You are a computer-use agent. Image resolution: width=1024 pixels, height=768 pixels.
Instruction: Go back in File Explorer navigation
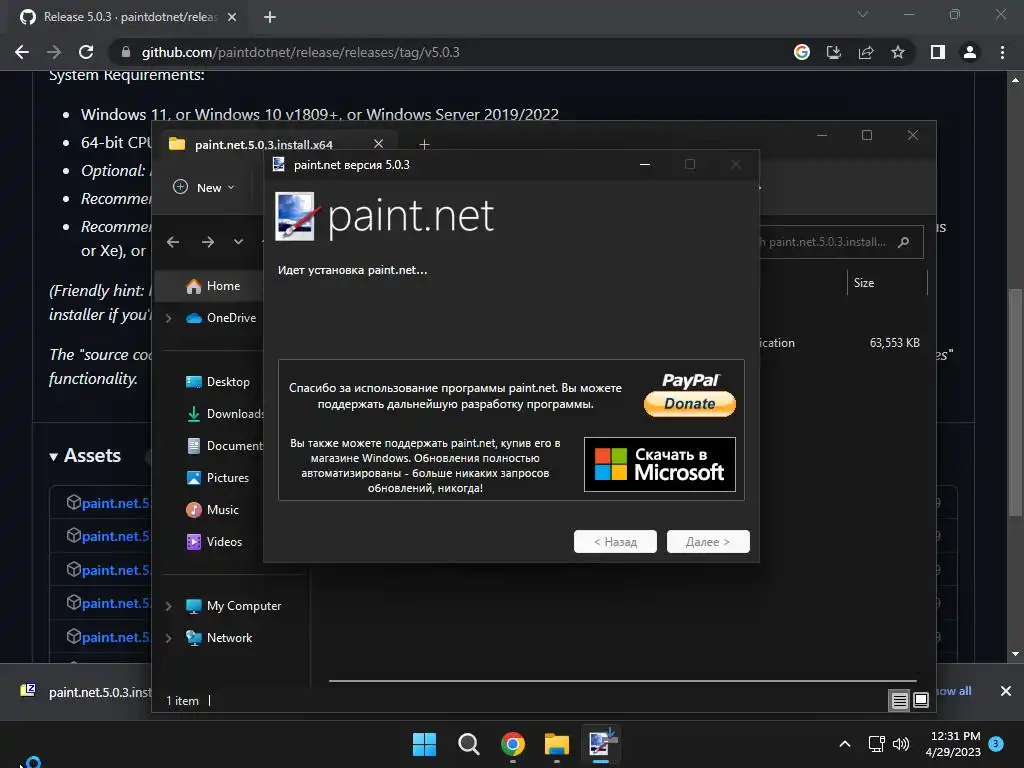[173, 242]
